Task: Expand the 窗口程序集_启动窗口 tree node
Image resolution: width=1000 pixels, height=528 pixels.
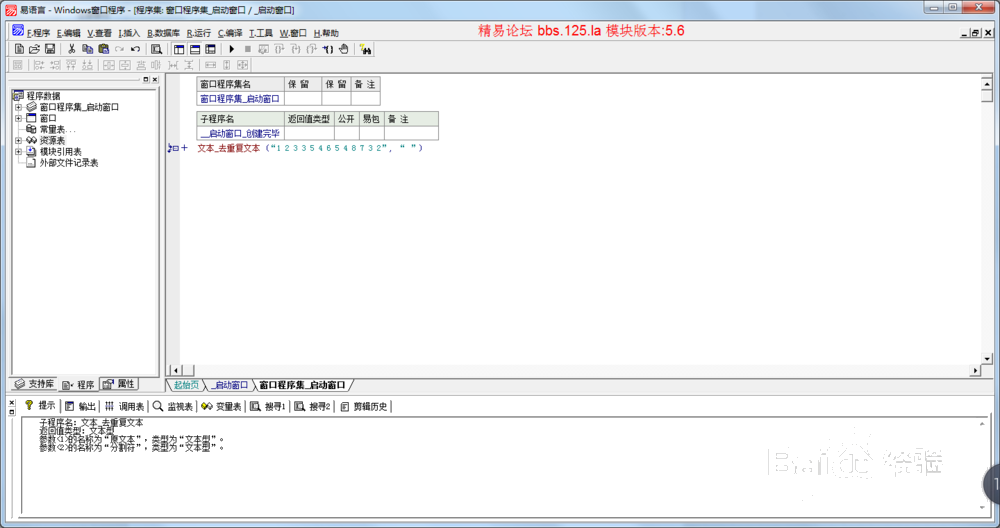Action: 18,107
